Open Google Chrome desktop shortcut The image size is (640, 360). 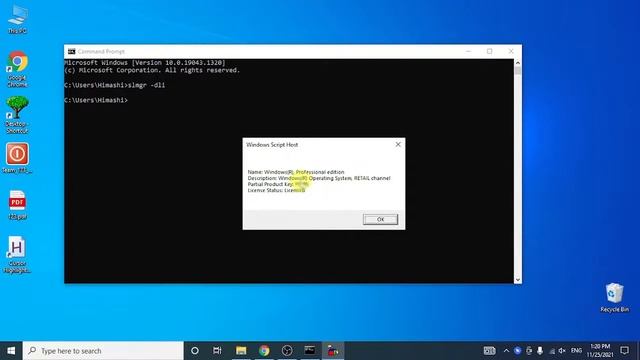[17, 69]
